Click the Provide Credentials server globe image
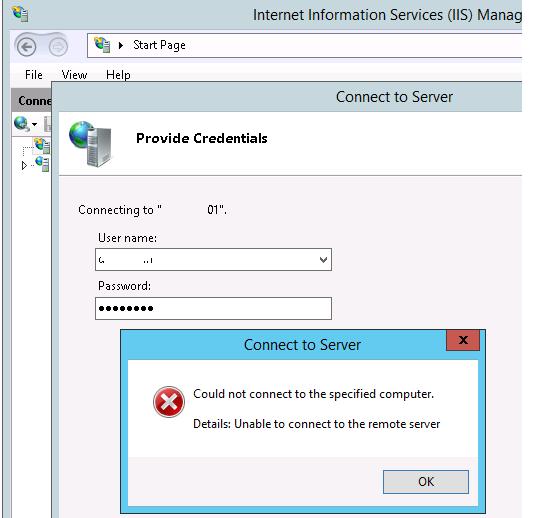The width and height of the screenshot is (542, 518). pos(91,144)
